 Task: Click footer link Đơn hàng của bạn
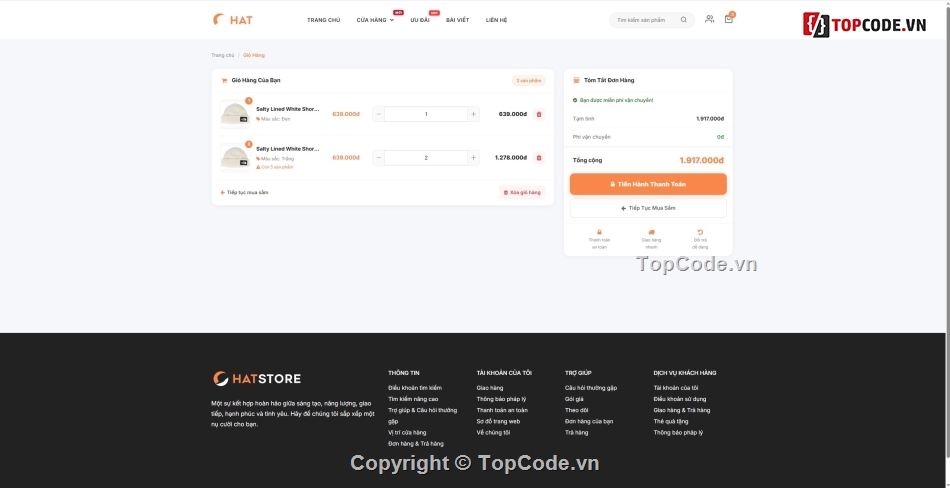(589, 421)
